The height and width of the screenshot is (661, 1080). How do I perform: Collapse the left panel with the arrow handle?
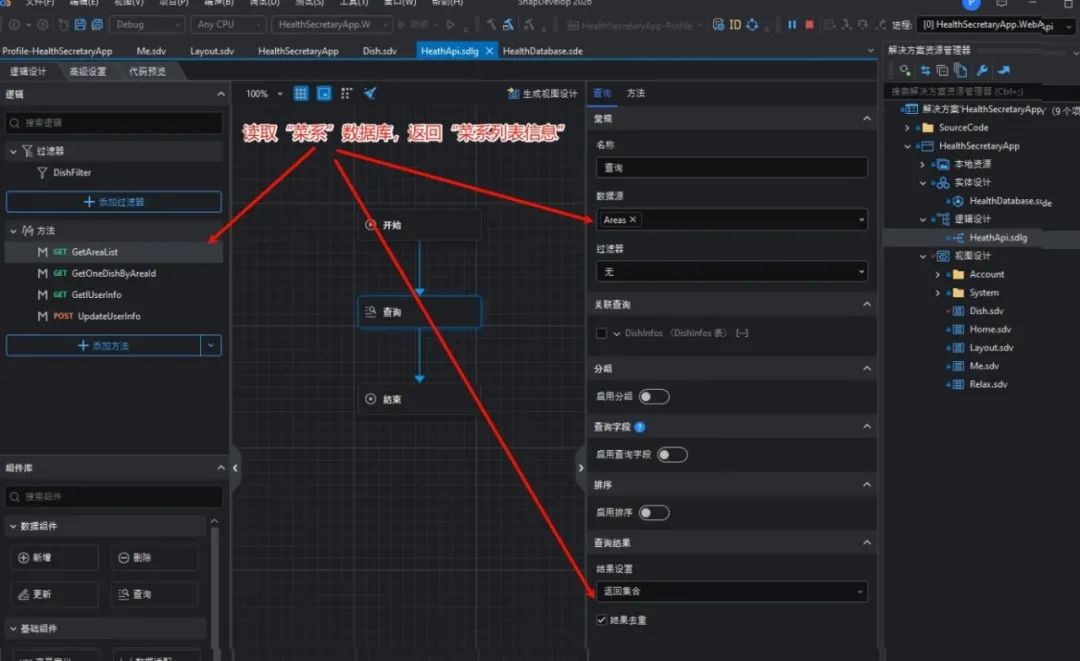[x=236, y=468]
